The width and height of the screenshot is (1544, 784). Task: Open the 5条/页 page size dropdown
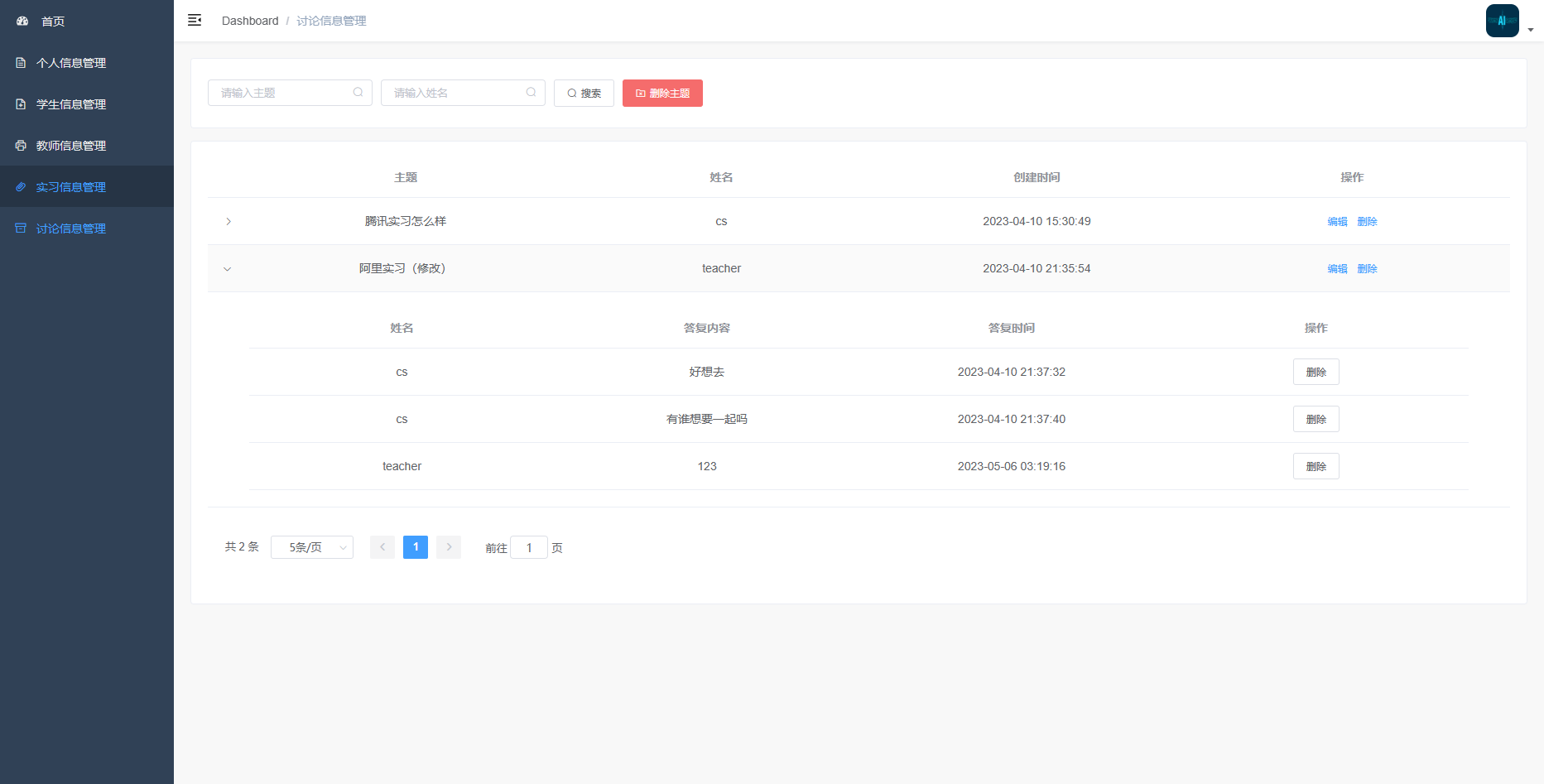pos(311,547)
